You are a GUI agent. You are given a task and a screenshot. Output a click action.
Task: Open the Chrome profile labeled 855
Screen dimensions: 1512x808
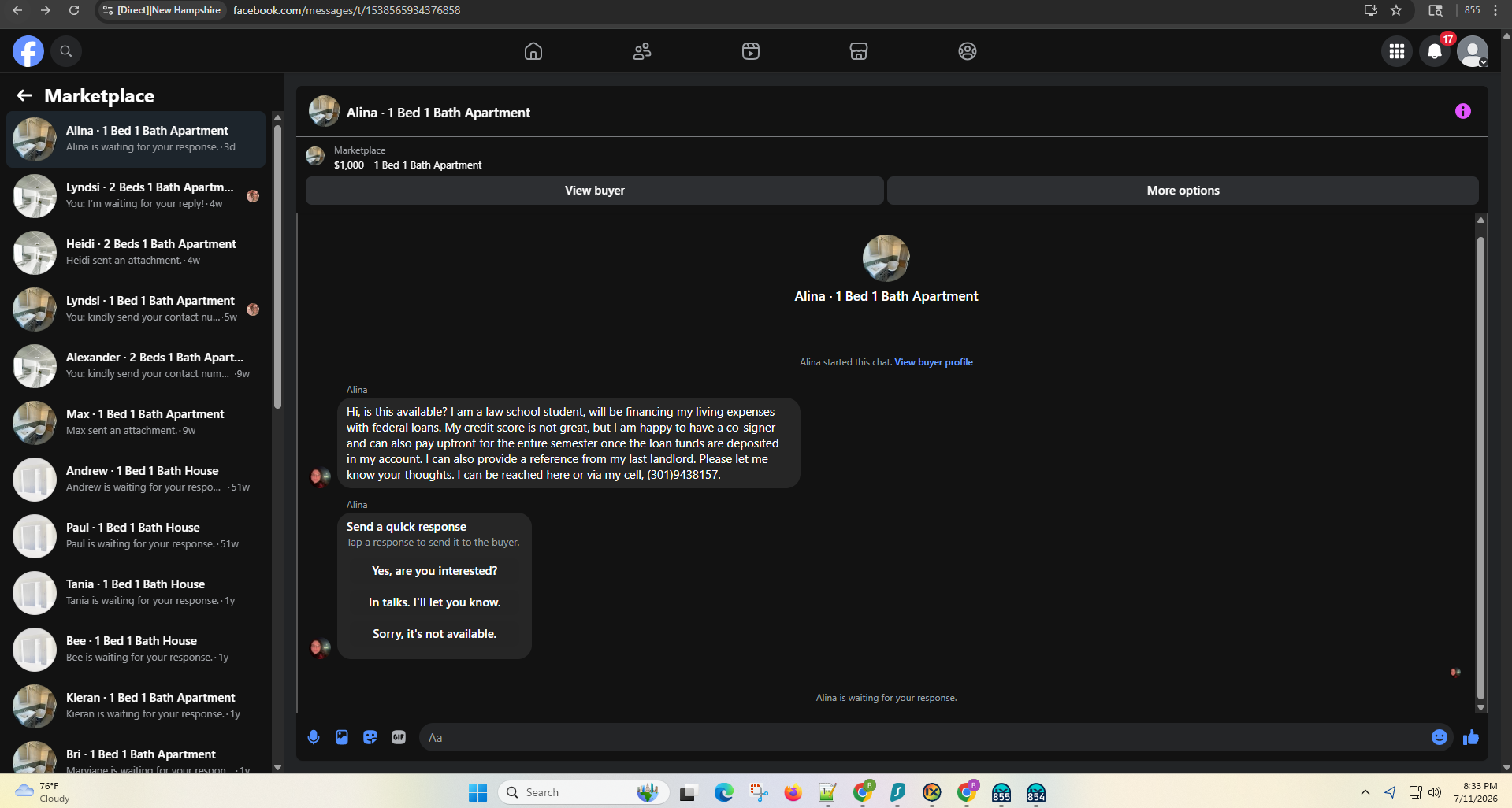pyautogui.click(x=1473, y=10)
